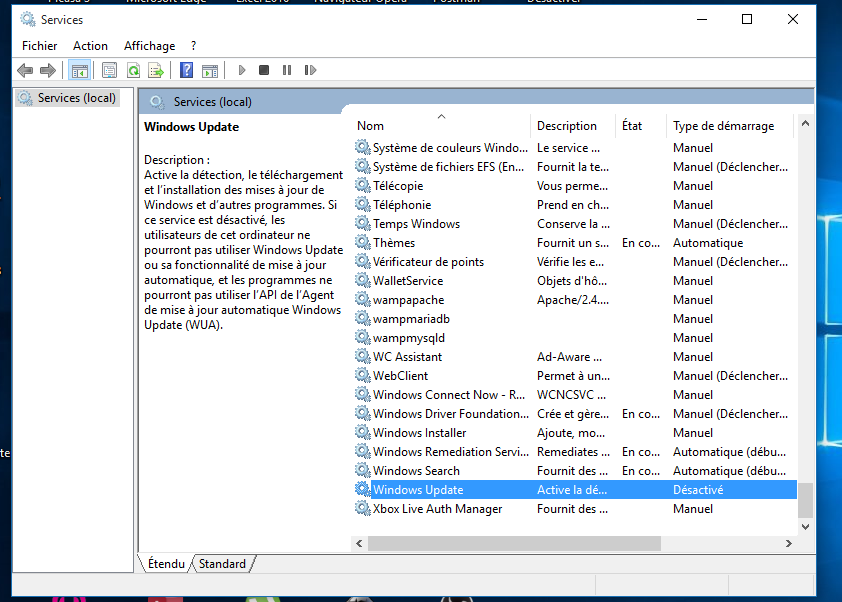Toggle the Show/Hide Console Tree icon
Image resolution: width=842 pixels, height=602 pixels.
pyautogui.click(x=79, y=70)
